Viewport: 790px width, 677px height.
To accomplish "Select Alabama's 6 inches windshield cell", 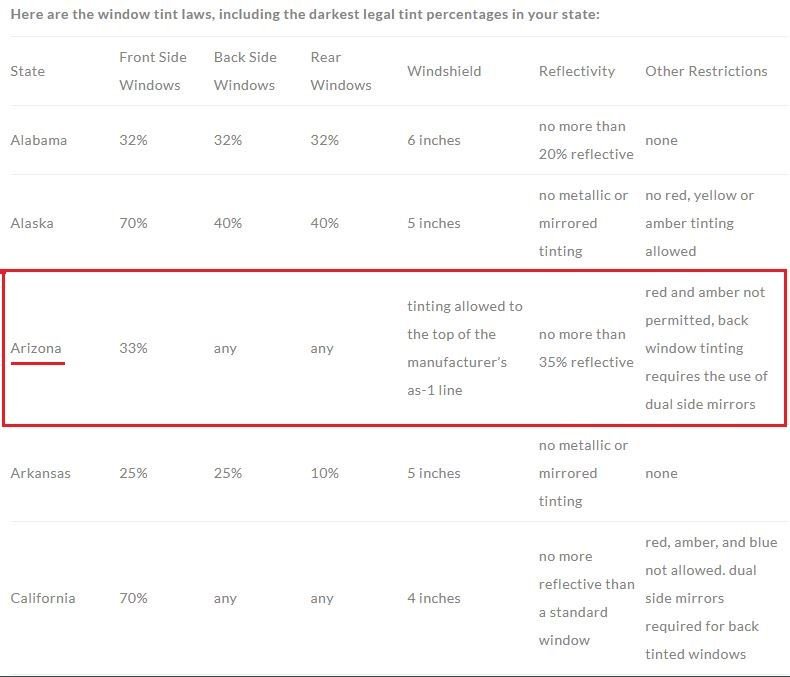I will (434, 140).
